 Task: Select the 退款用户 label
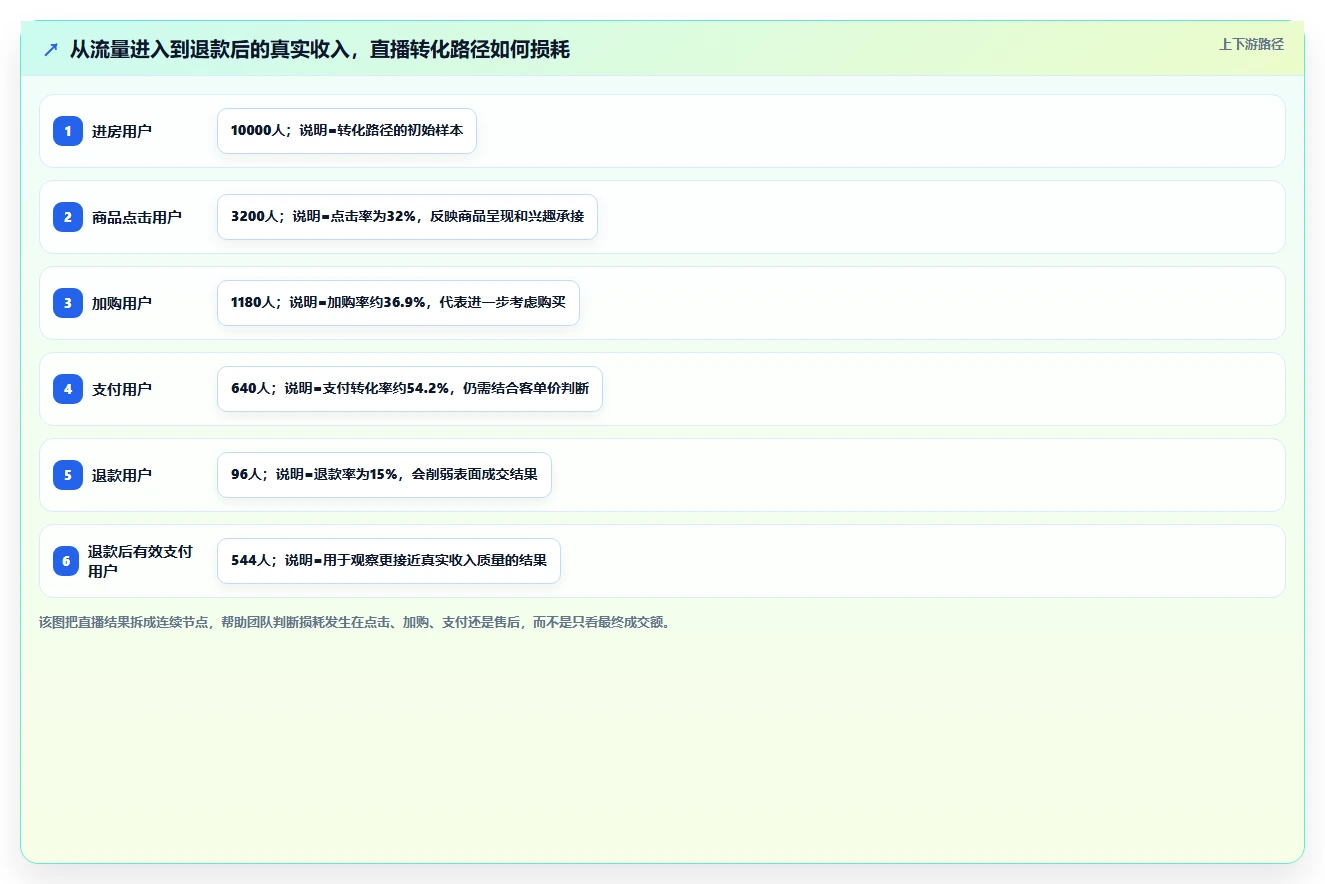pyautogui.click(x=122, y=475)
